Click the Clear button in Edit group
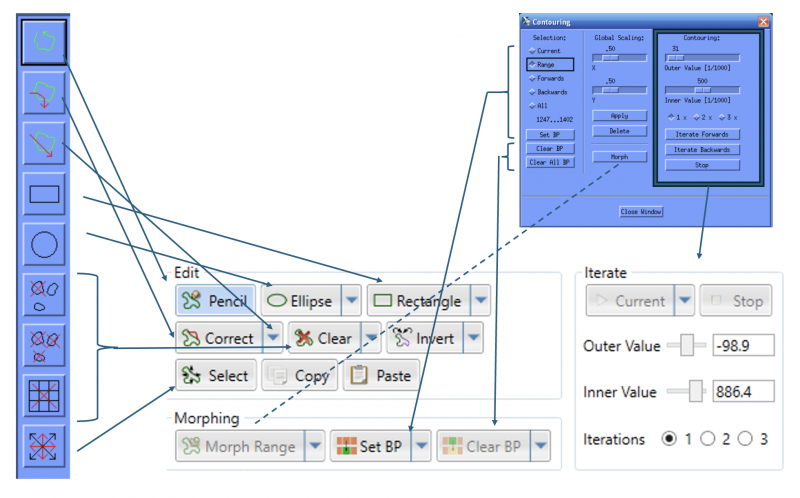Screen dimensions: 800x498 click(x=325, y=338)
